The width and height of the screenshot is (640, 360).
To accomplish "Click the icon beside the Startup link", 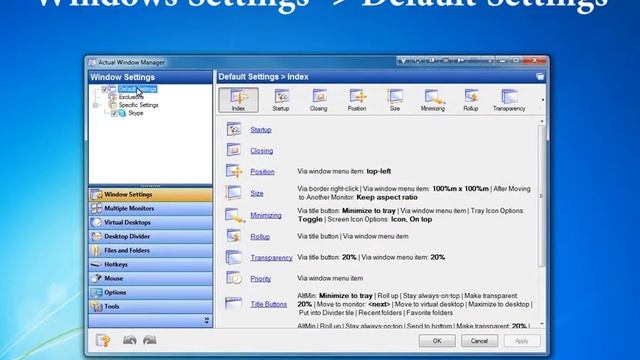I will tap(234, 129).
